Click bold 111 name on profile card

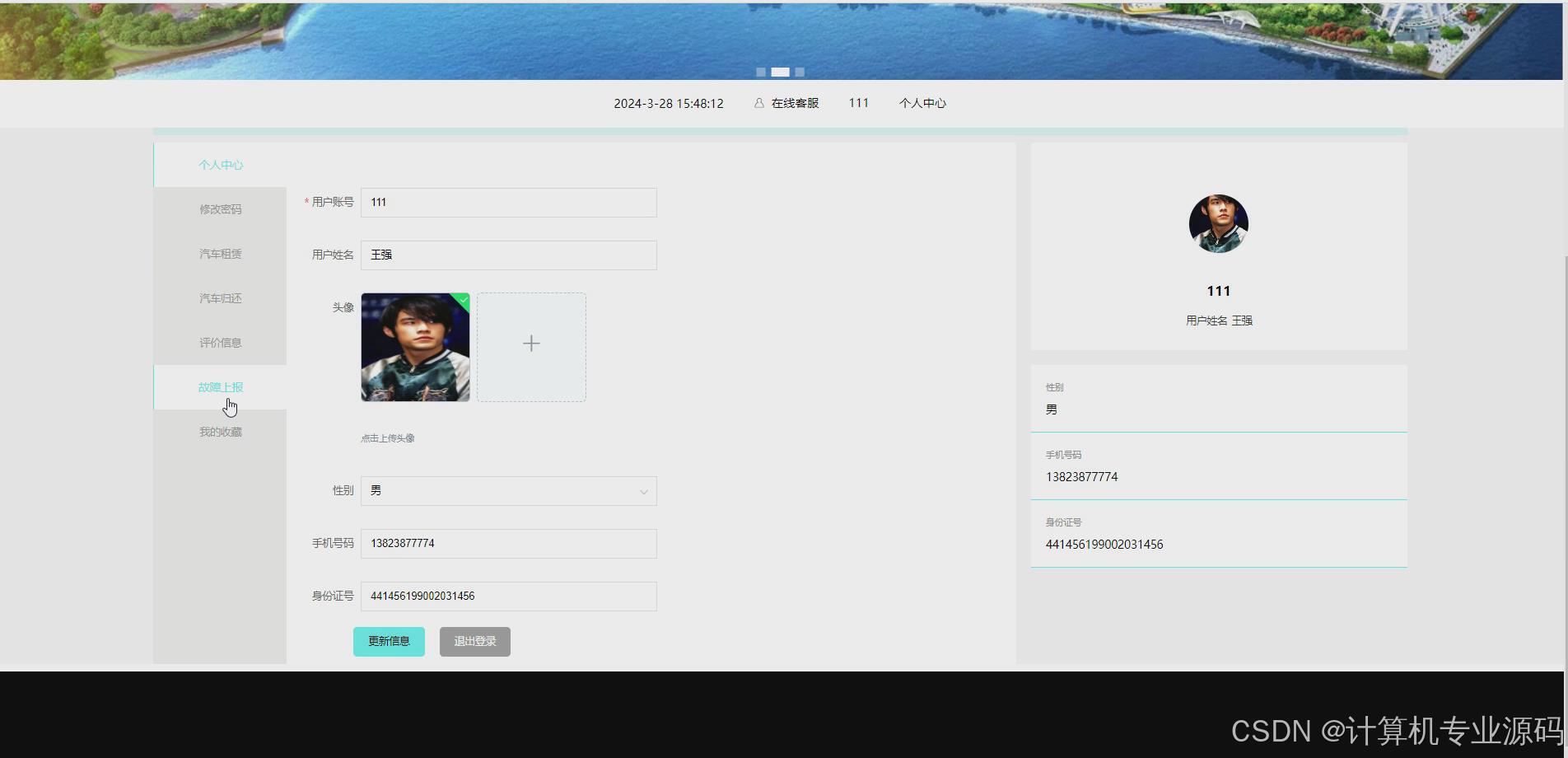point(1219,291)
